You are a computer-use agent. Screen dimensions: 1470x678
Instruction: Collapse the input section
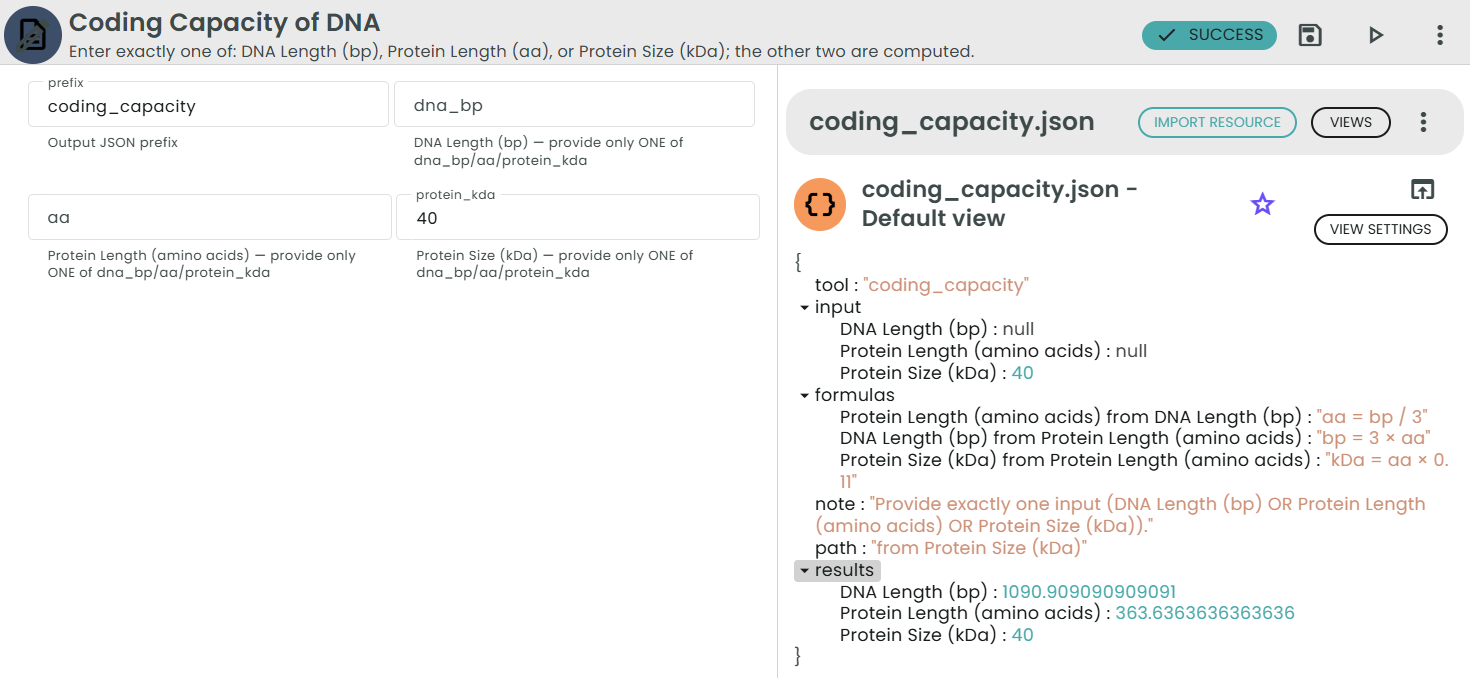coord(806,307)
